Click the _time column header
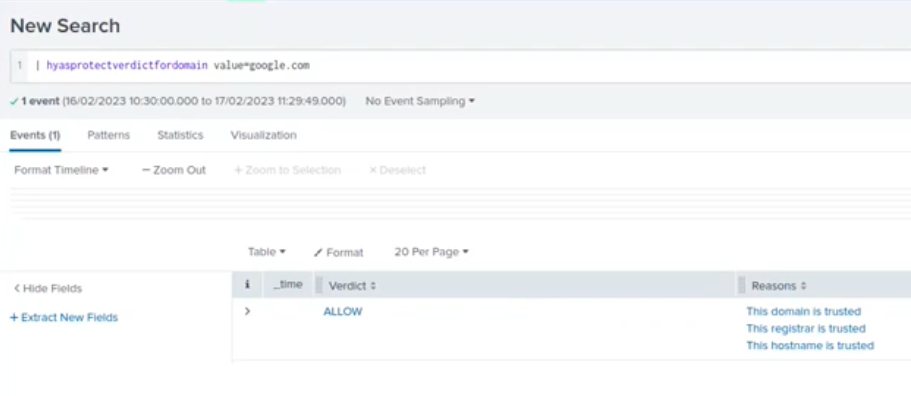 (x=288, y=285)
